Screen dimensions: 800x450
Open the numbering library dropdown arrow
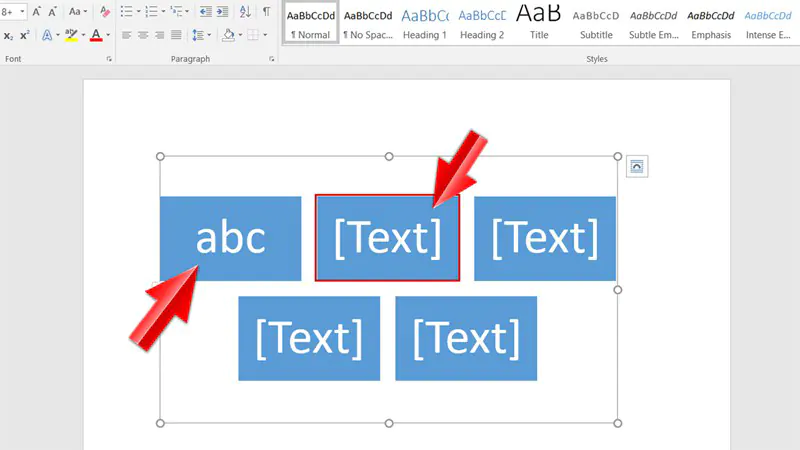tap(163, 11)
